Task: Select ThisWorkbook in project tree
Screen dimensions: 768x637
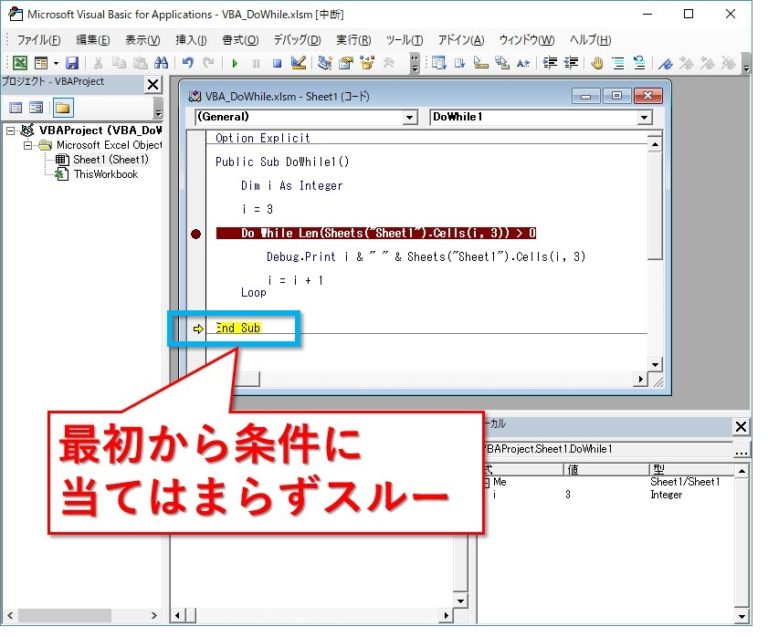Action: pyautogui.click(x=106, y=174)
